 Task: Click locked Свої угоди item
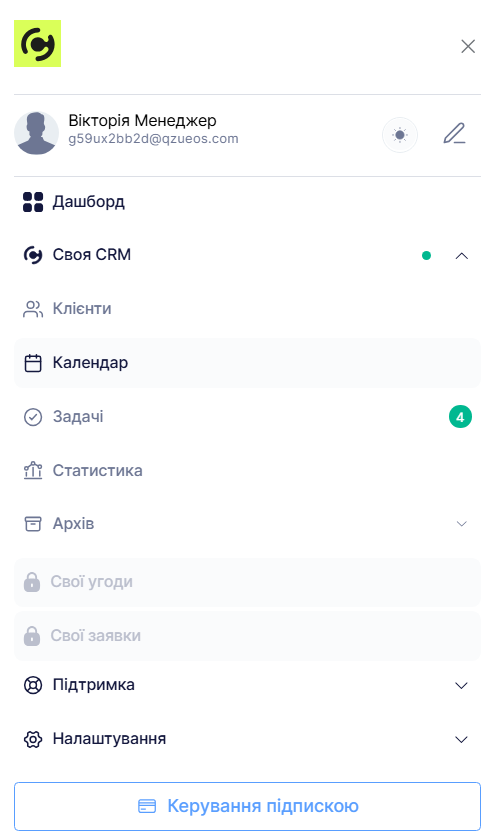(x=247, y=582)
